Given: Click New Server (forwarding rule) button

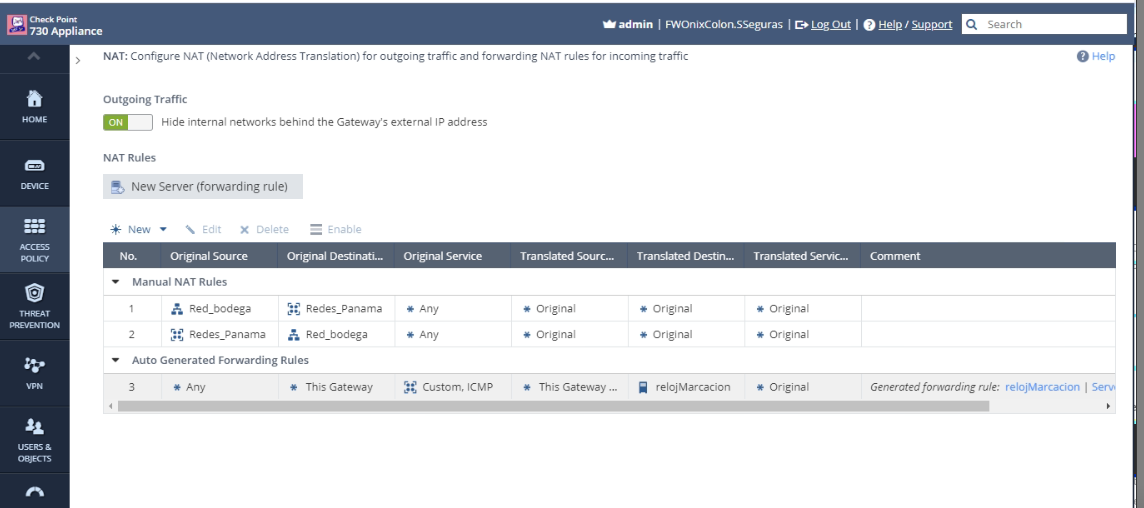Looking at the screenshot, I should click(203, 186).
